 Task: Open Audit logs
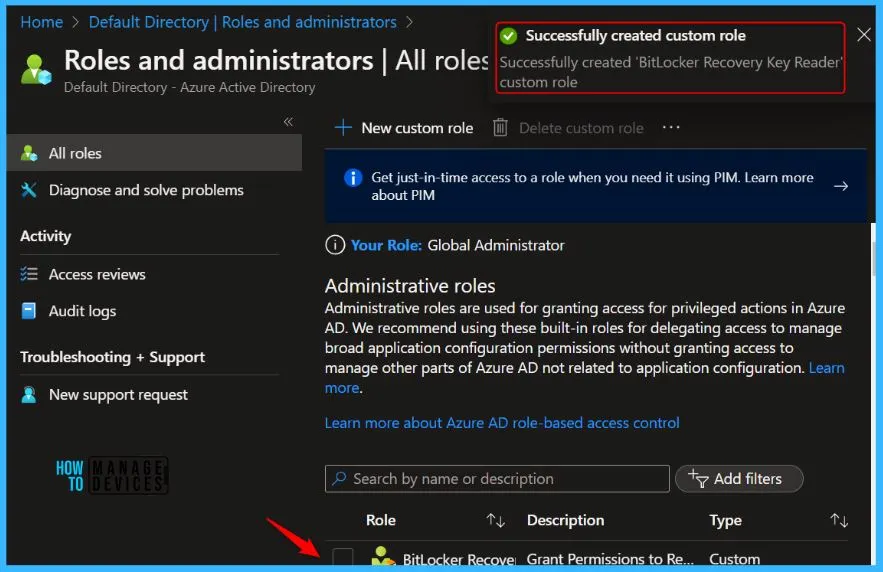(82, 311)
